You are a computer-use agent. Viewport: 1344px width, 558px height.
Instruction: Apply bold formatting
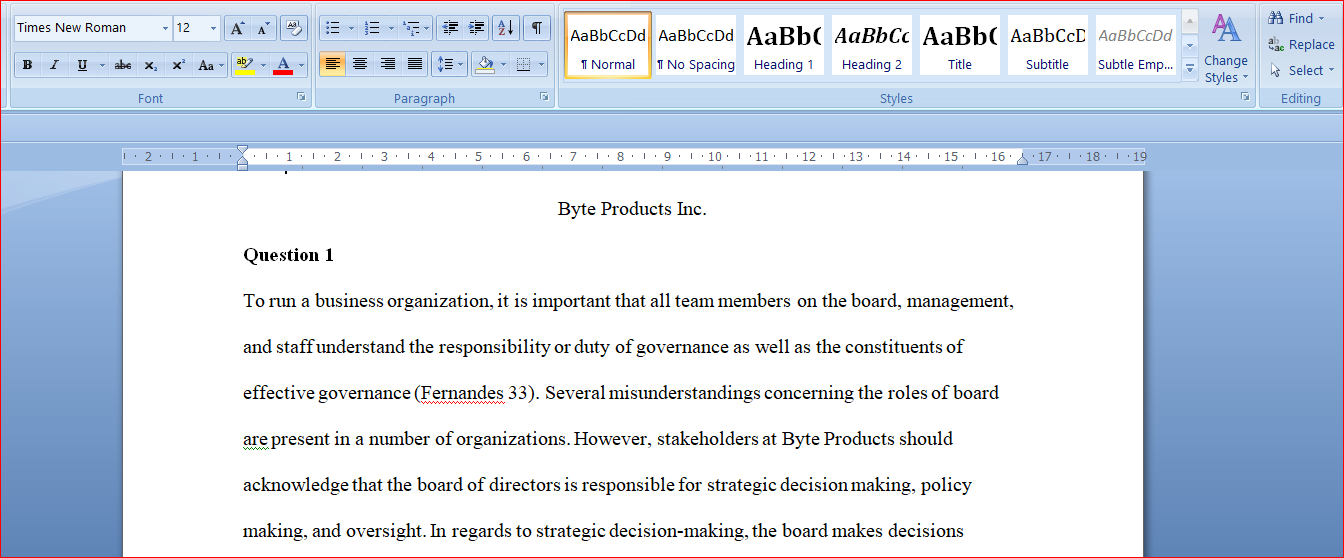point(27,65)
